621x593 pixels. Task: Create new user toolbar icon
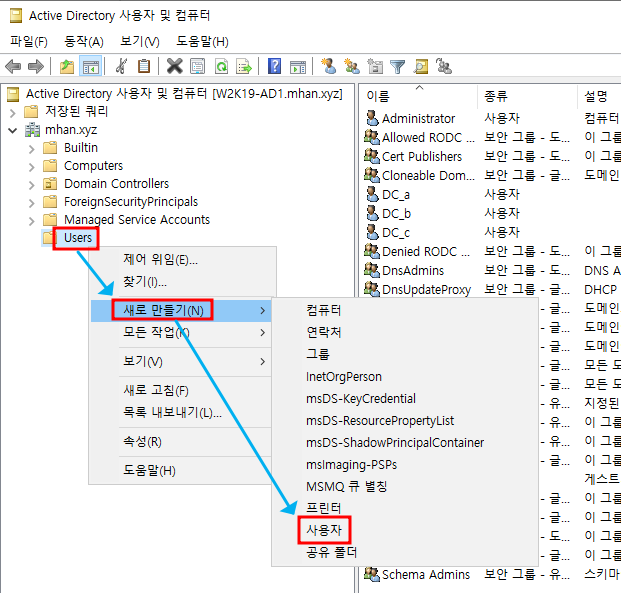(x=328, y=66)
